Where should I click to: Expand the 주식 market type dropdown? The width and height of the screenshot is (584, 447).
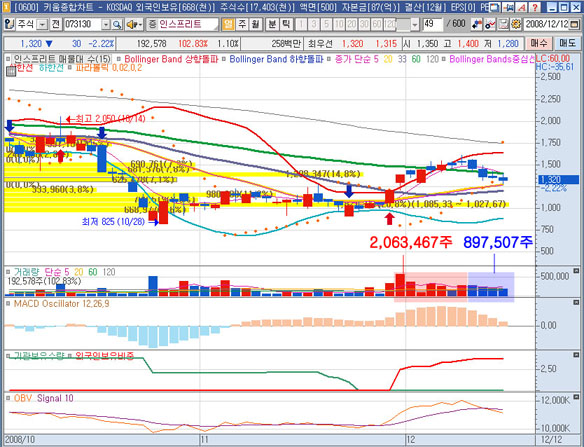tap(43, 25)
